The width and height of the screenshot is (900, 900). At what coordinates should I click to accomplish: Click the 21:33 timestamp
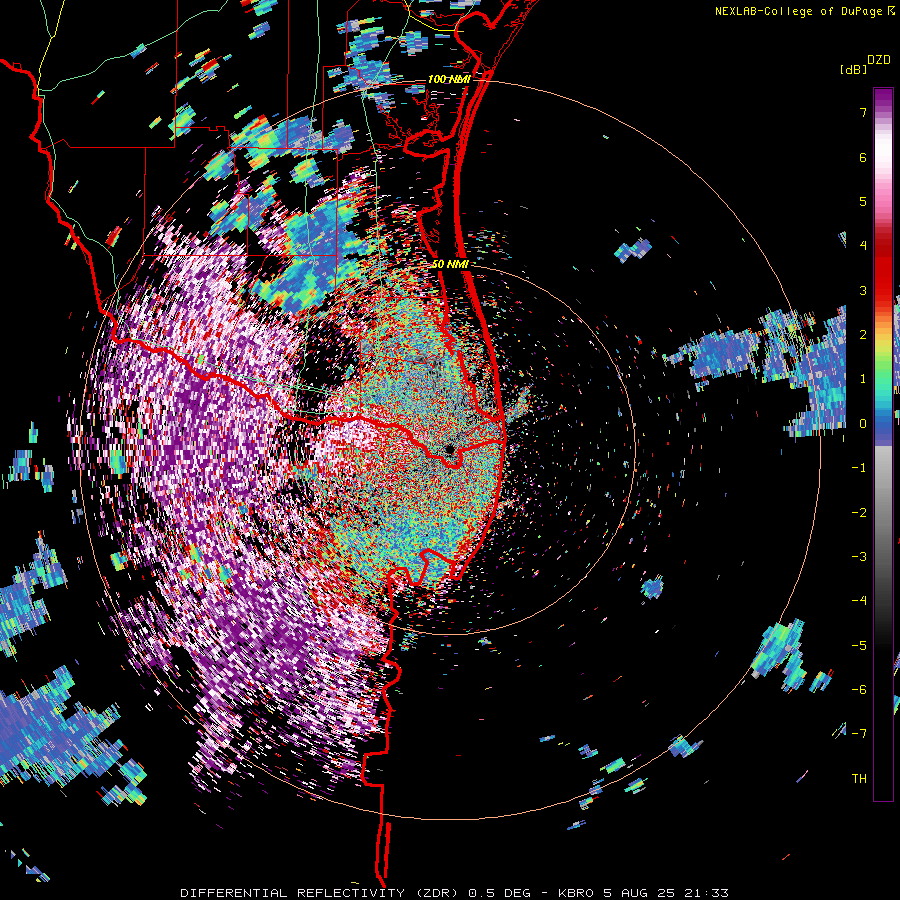coord(707,893)
